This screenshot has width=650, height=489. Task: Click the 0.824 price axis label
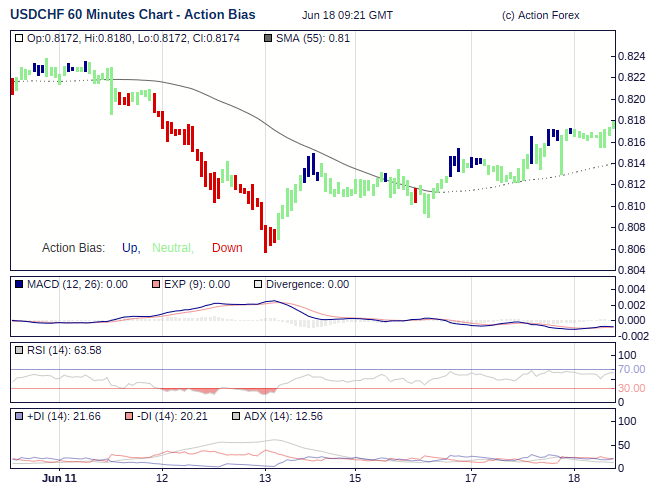point(631,56)
